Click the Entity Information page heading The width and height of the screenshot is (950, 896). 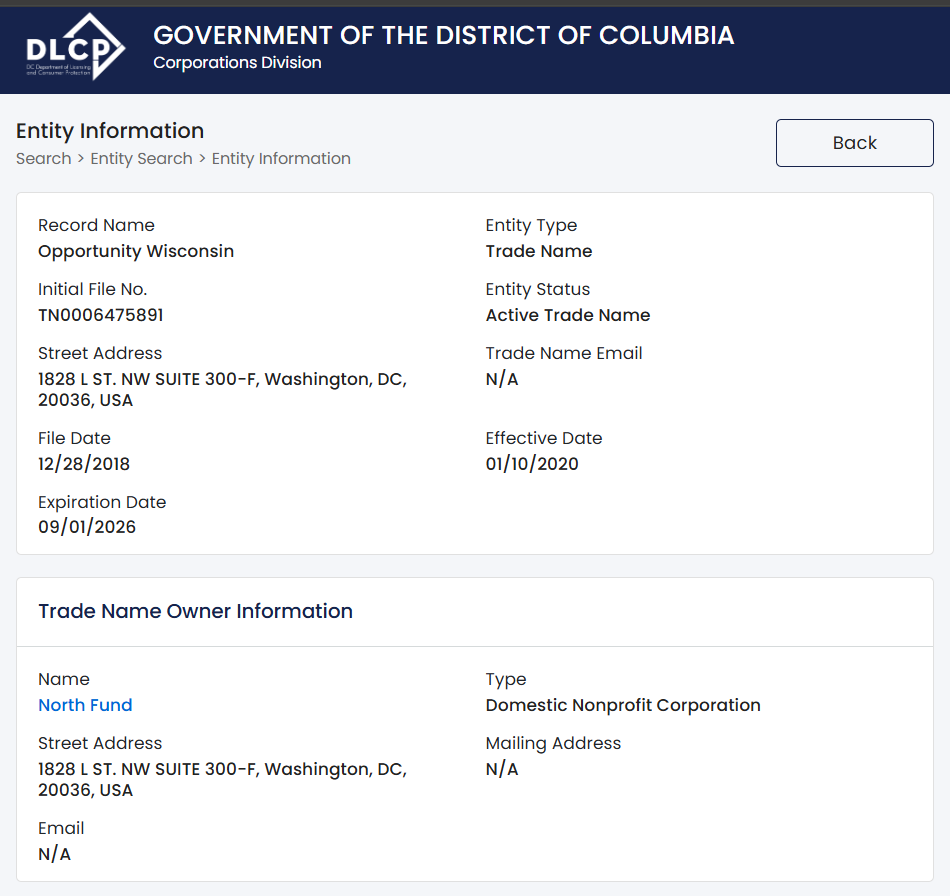pos(110,131)
